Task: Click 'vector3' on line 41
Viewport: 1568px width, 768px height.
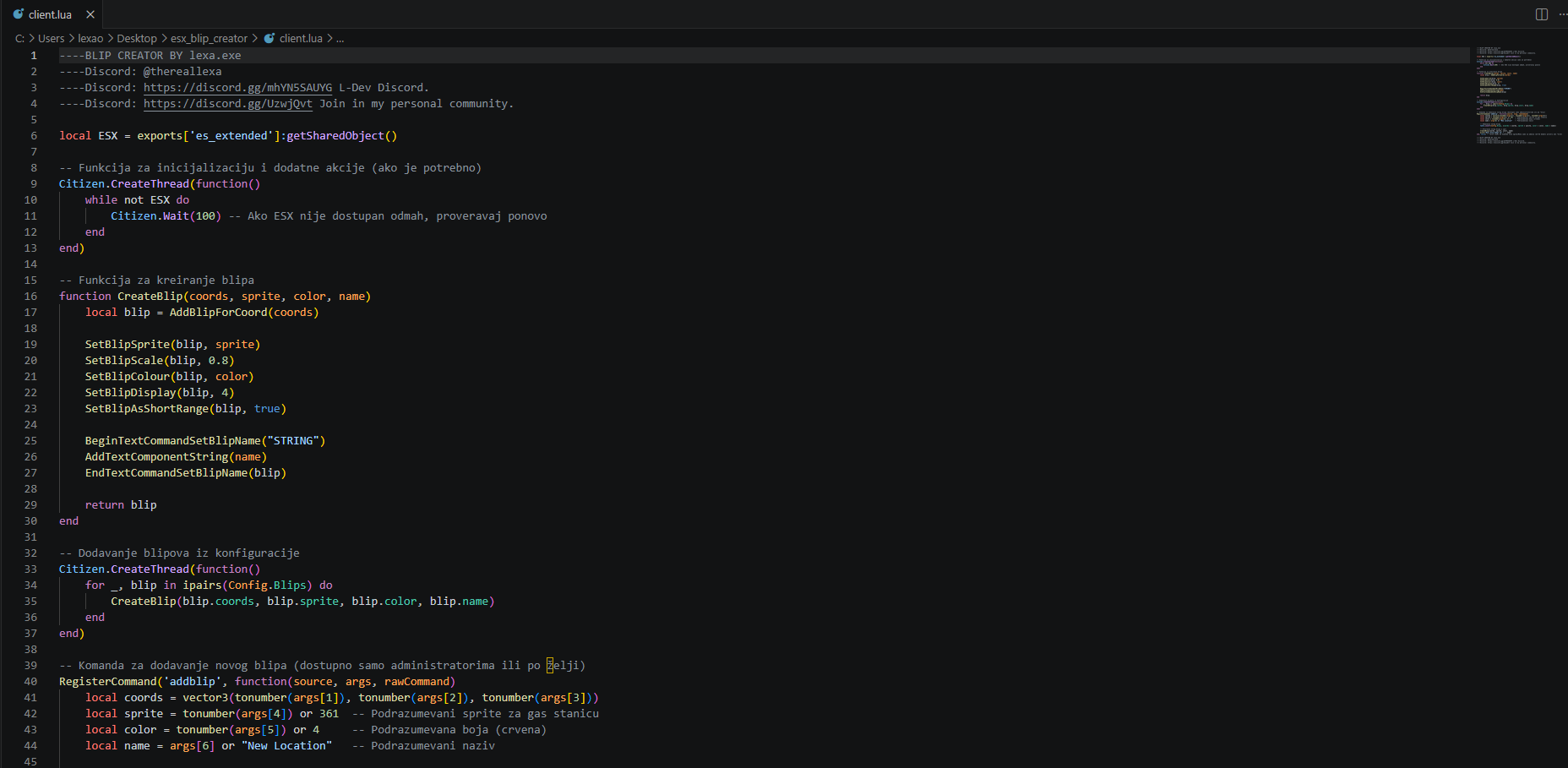Action: click(205, 698)
